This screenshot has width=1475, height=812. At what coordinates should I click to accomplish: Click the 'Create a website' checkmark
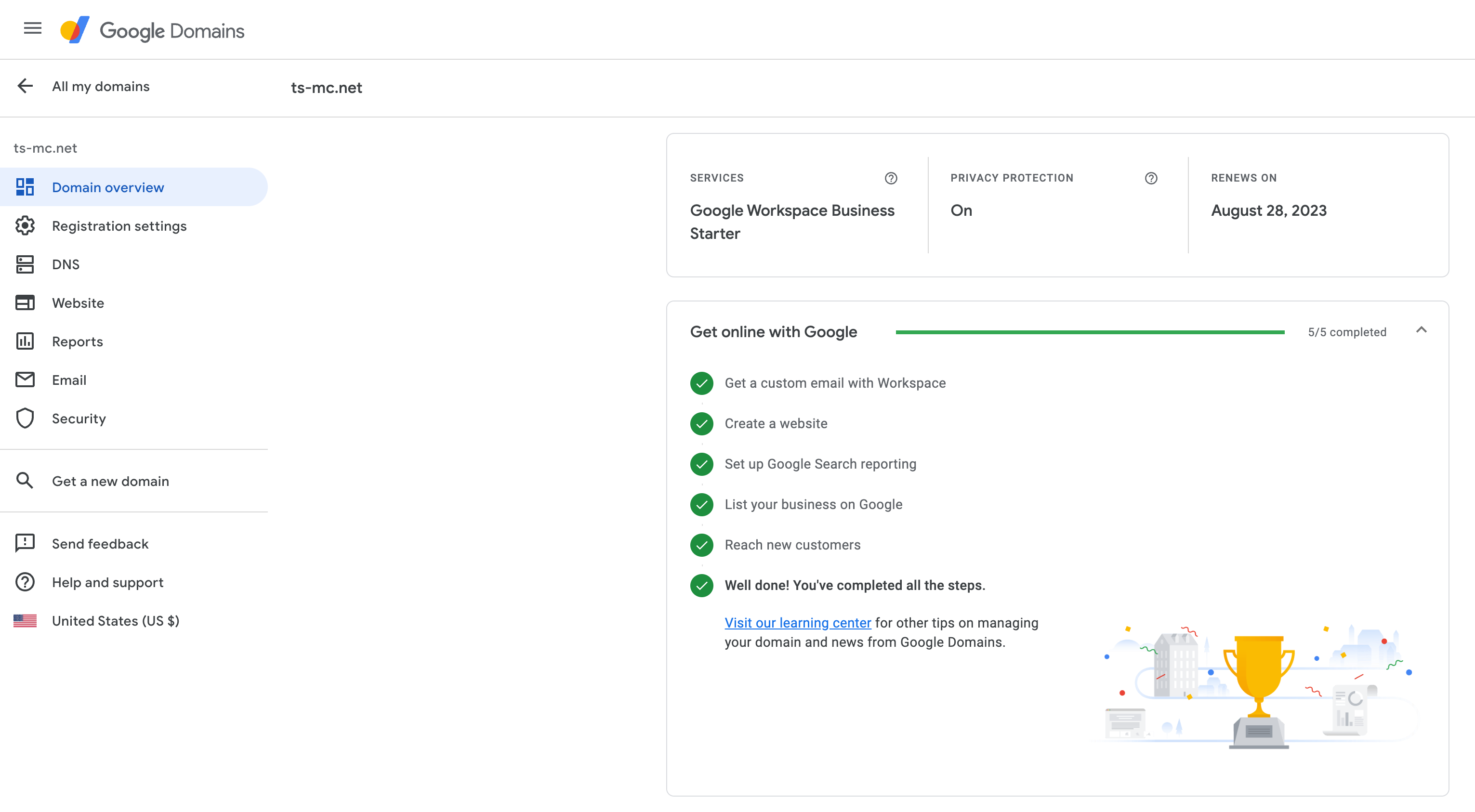[701, 424]
